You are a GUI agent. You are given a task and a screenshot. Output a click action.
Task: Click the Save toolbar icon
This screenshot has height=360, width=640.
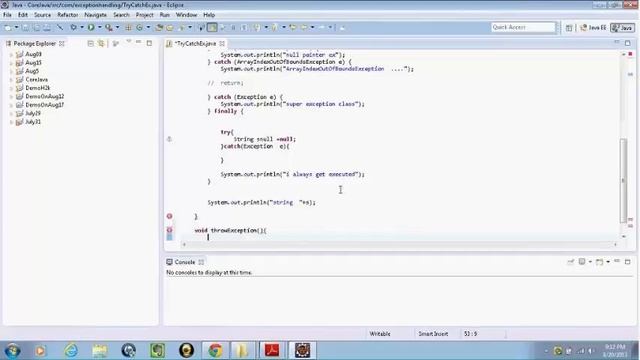[x=25, y=27]
